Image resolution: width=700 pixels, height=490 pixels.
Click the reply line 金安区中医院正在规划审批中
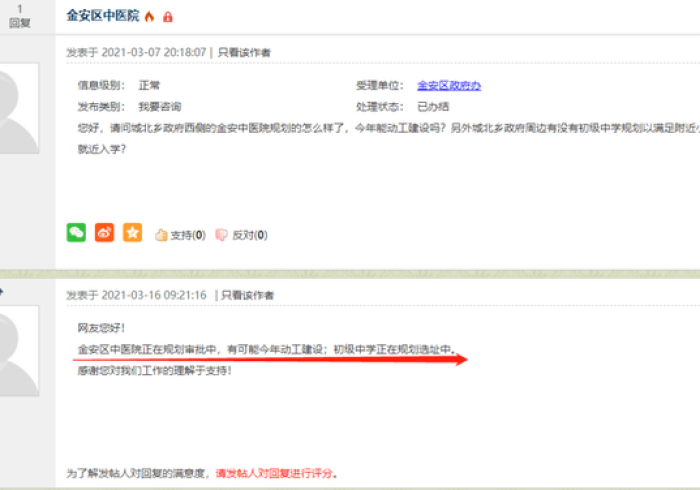coord(147,349)
